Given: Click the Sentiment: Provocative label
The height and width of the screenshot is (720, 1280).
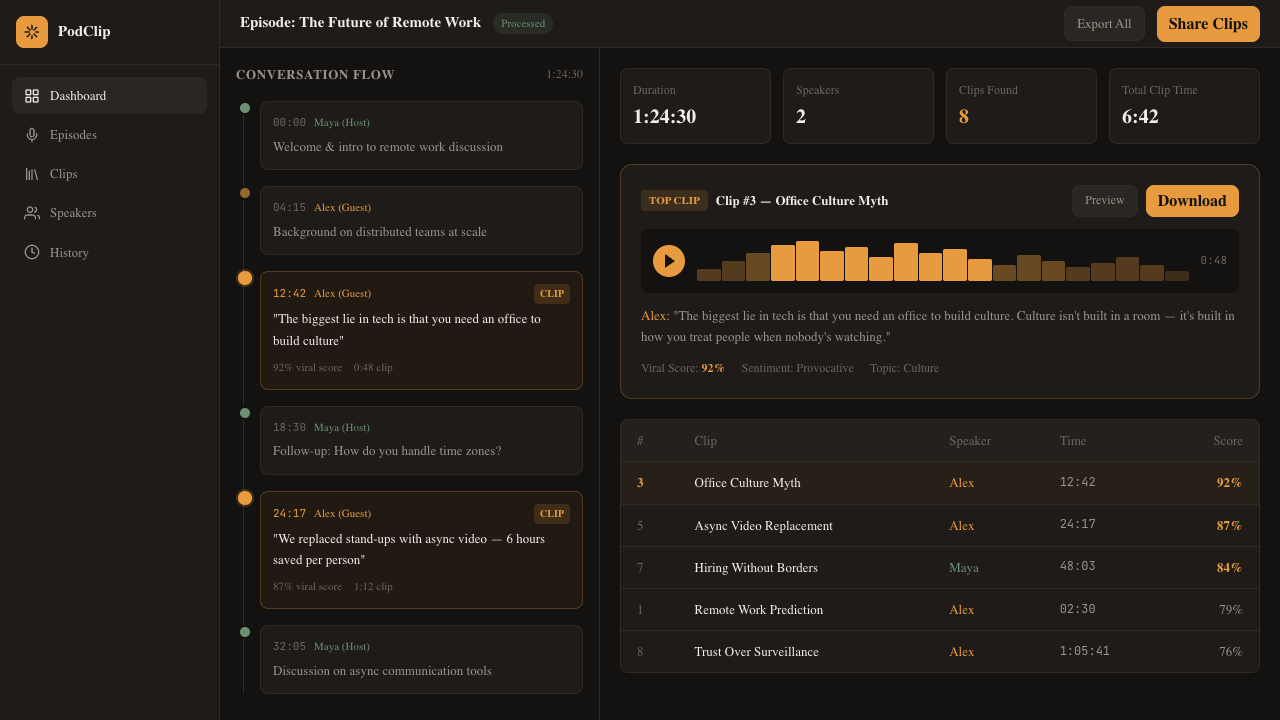Looking at the screenshot, I should click(x=797, y=368).
